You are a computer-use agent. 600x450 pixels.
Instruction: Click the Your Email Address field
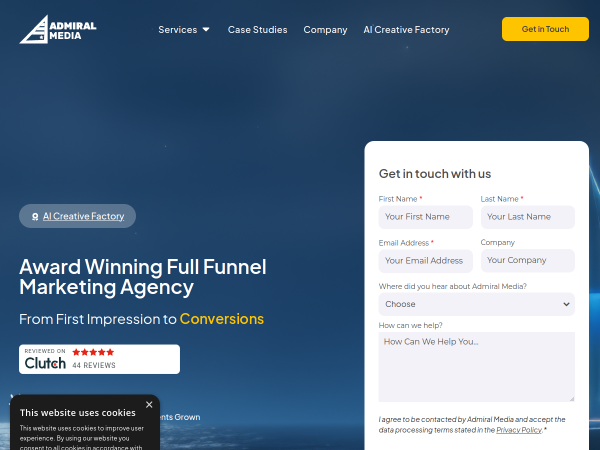(x=426, y=261)
